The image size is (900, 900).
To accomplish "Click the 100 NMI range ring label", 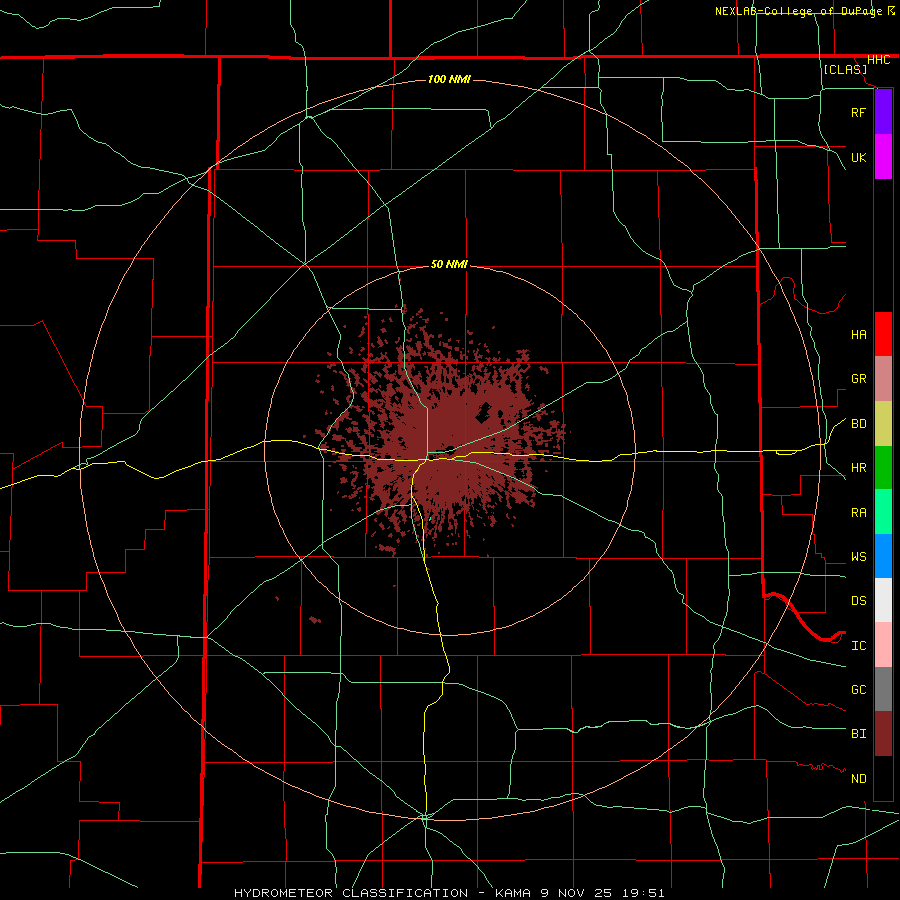I will point(449,79).
